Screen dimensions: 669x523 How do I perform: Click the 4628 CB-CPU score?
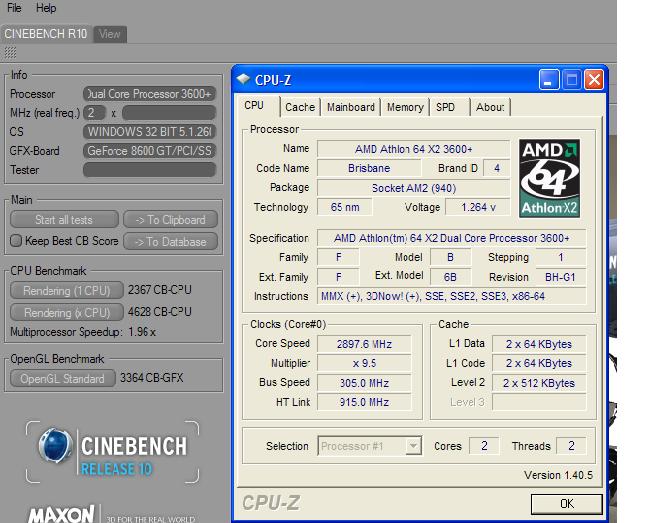160,312
